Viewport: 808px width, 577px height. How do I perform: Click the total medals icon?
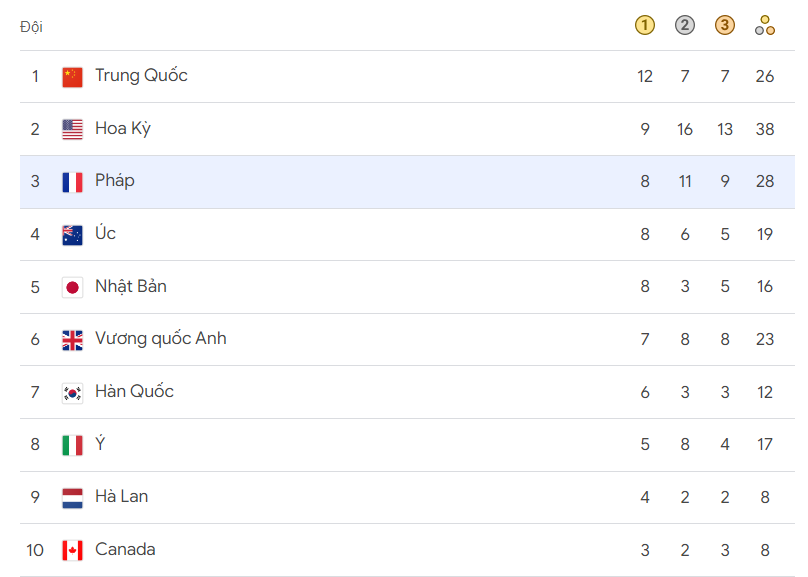point(765,25)
